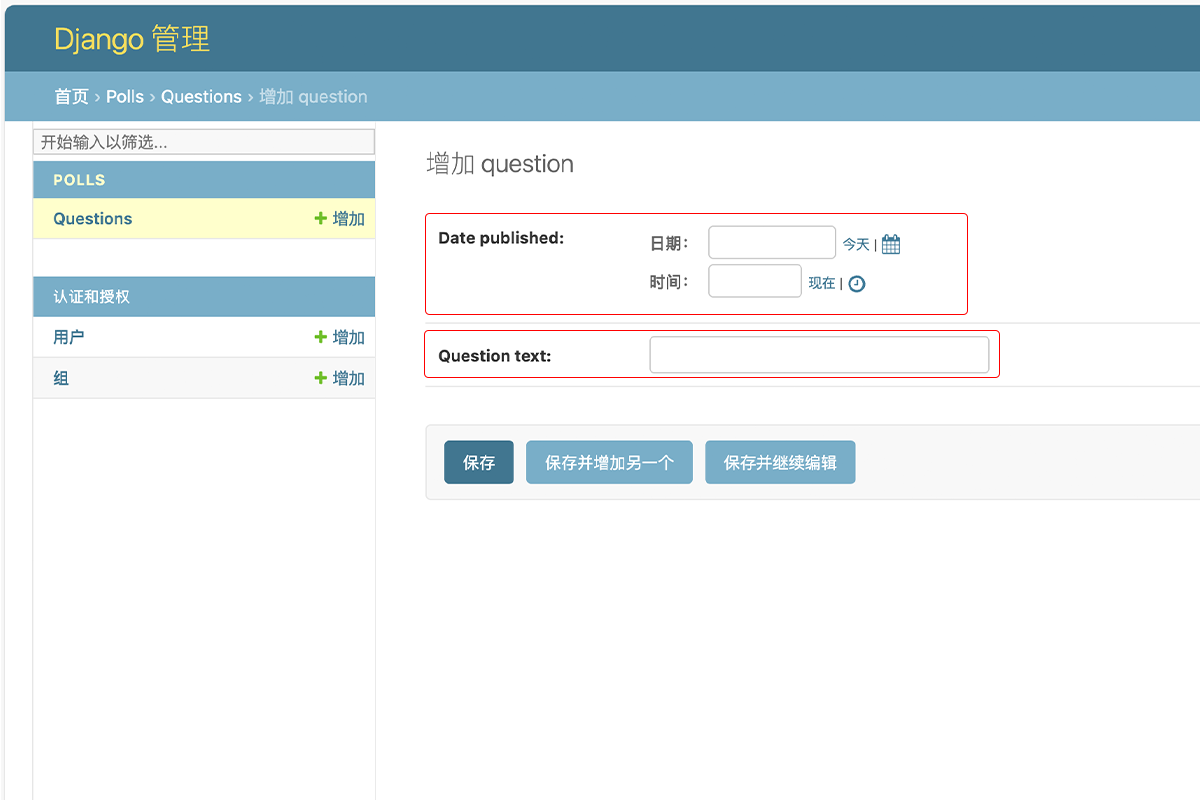Focus the sidebar filter box 开始输入以筛选
This screenshot has height=800, width=1200.
pyautogui.click(x=204, y=142)
